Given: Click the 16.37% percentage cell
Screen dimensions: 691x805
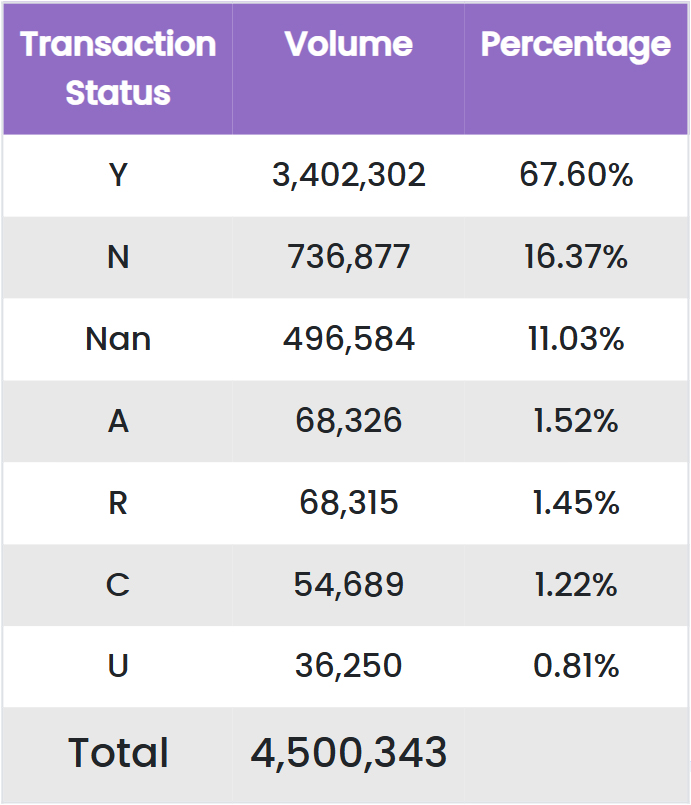Looking at the screenshot, I should coord(576,257).
